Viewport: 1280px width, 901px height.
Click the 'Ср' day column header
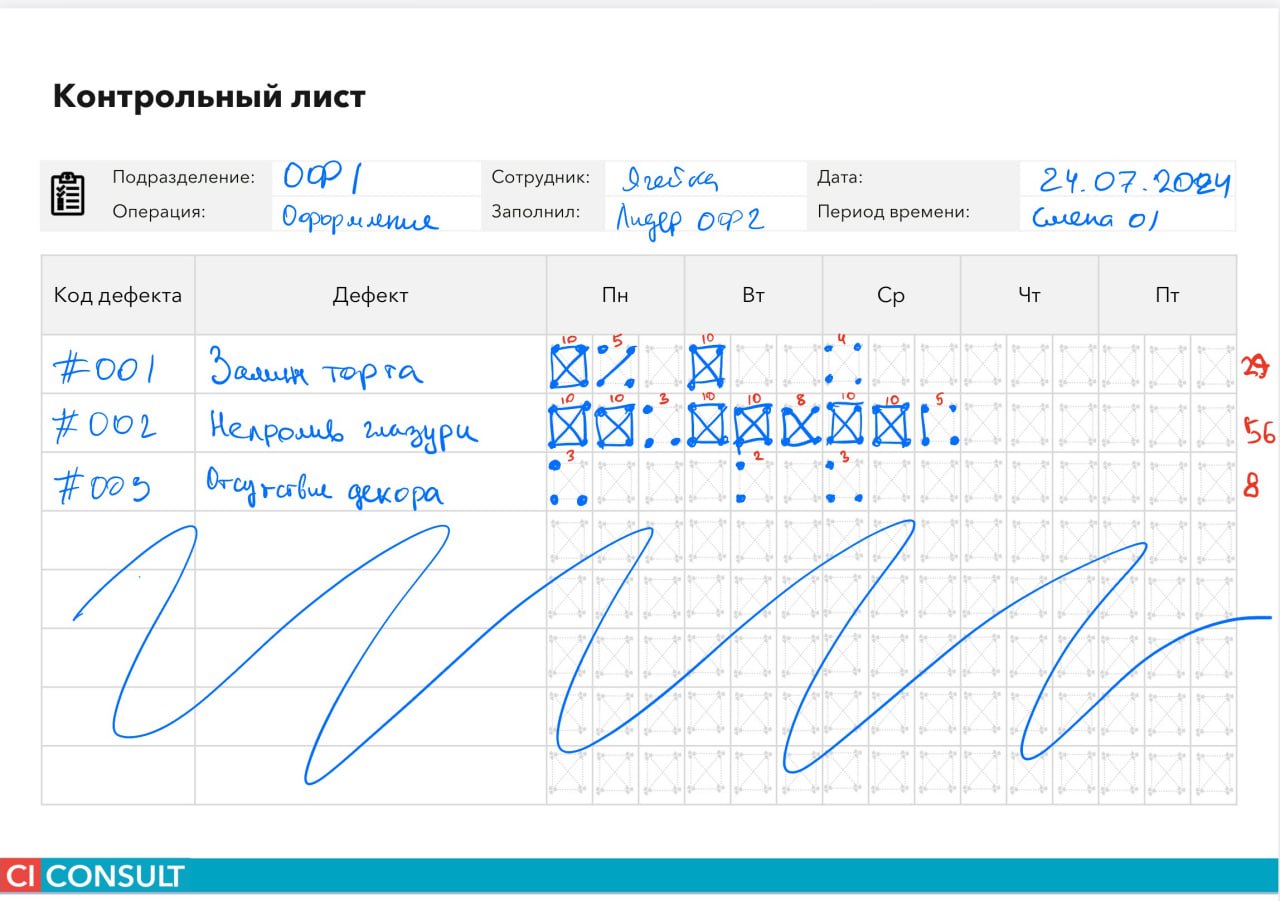(891, 295)
